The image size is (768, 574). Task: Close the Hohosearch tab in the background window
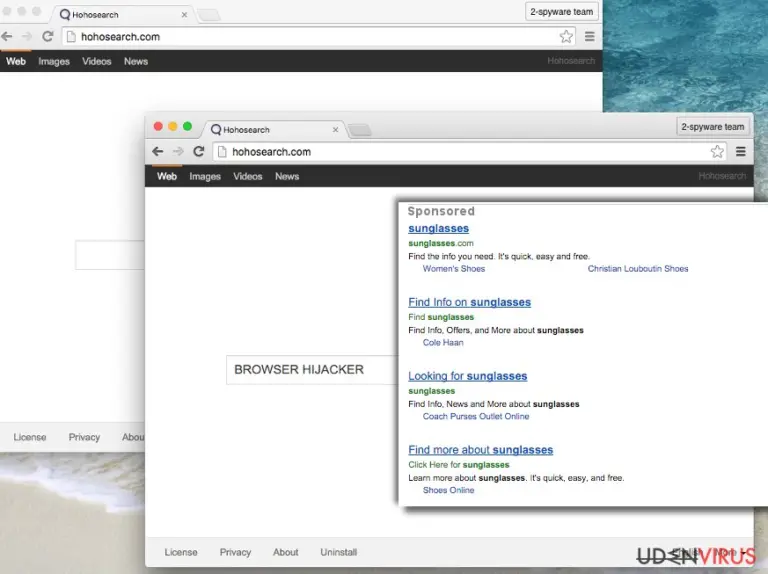click(184, 15)
